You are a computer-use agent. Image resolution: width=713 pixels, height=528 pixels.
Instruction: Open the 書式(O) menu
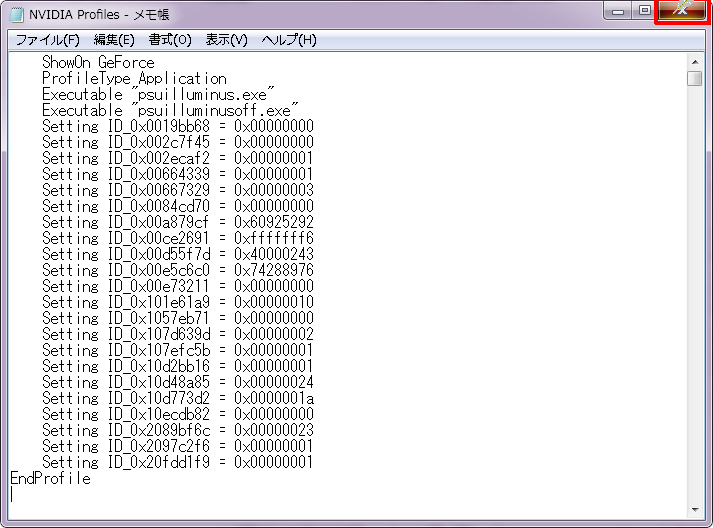170,40
